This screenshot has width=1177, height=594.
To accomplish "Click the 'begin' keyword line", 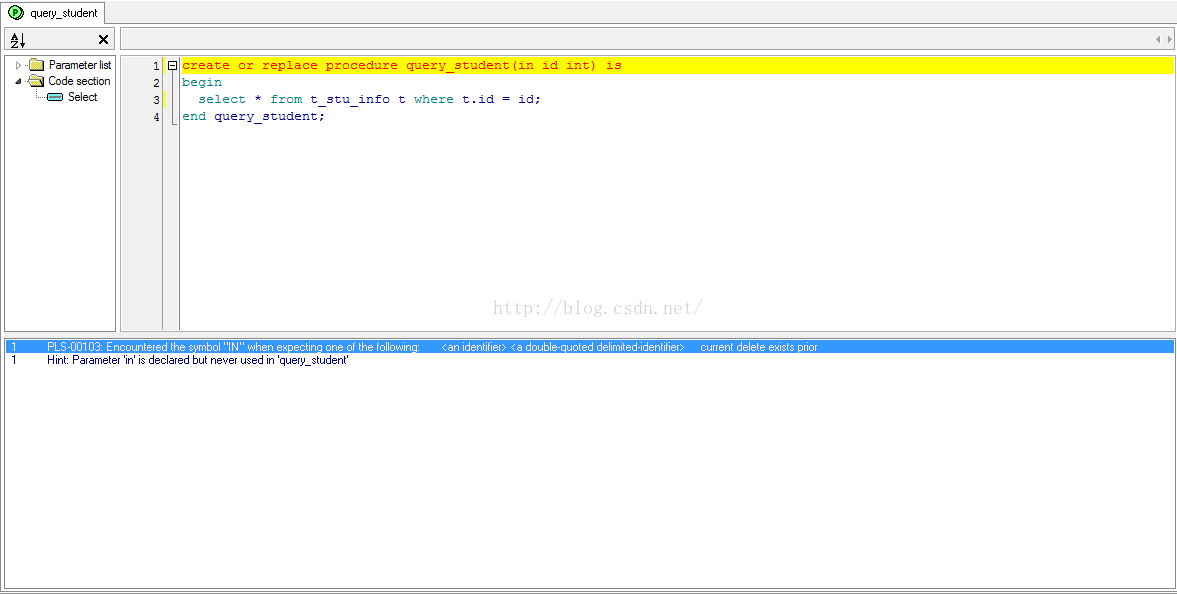I will pyautogui.click(x=202, y=82).
